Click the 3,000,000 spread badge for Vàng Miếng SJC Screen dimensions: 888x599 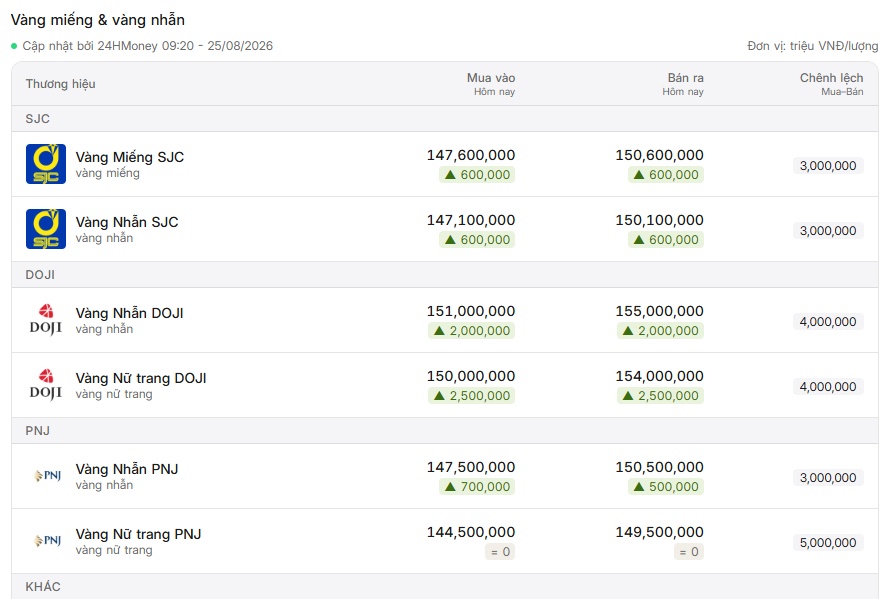[828, 166]
